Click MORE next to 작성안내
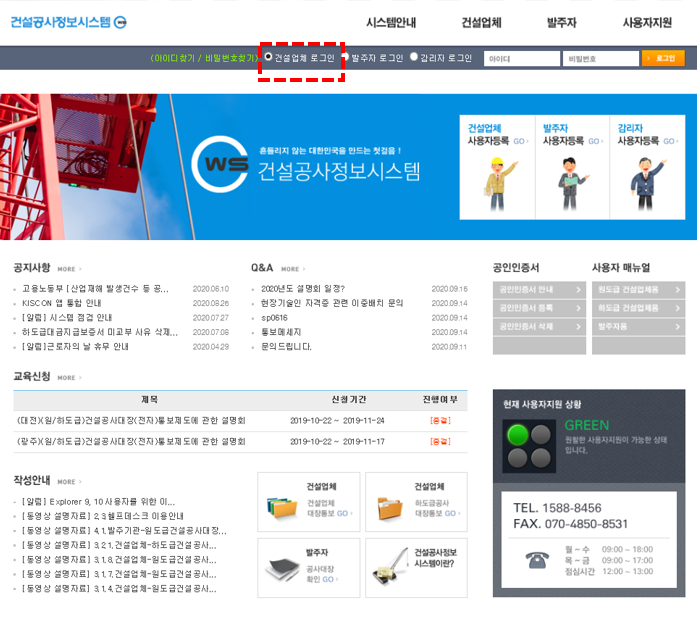Image resolution: width=697 pixels, height=621 pixels. 69,481
